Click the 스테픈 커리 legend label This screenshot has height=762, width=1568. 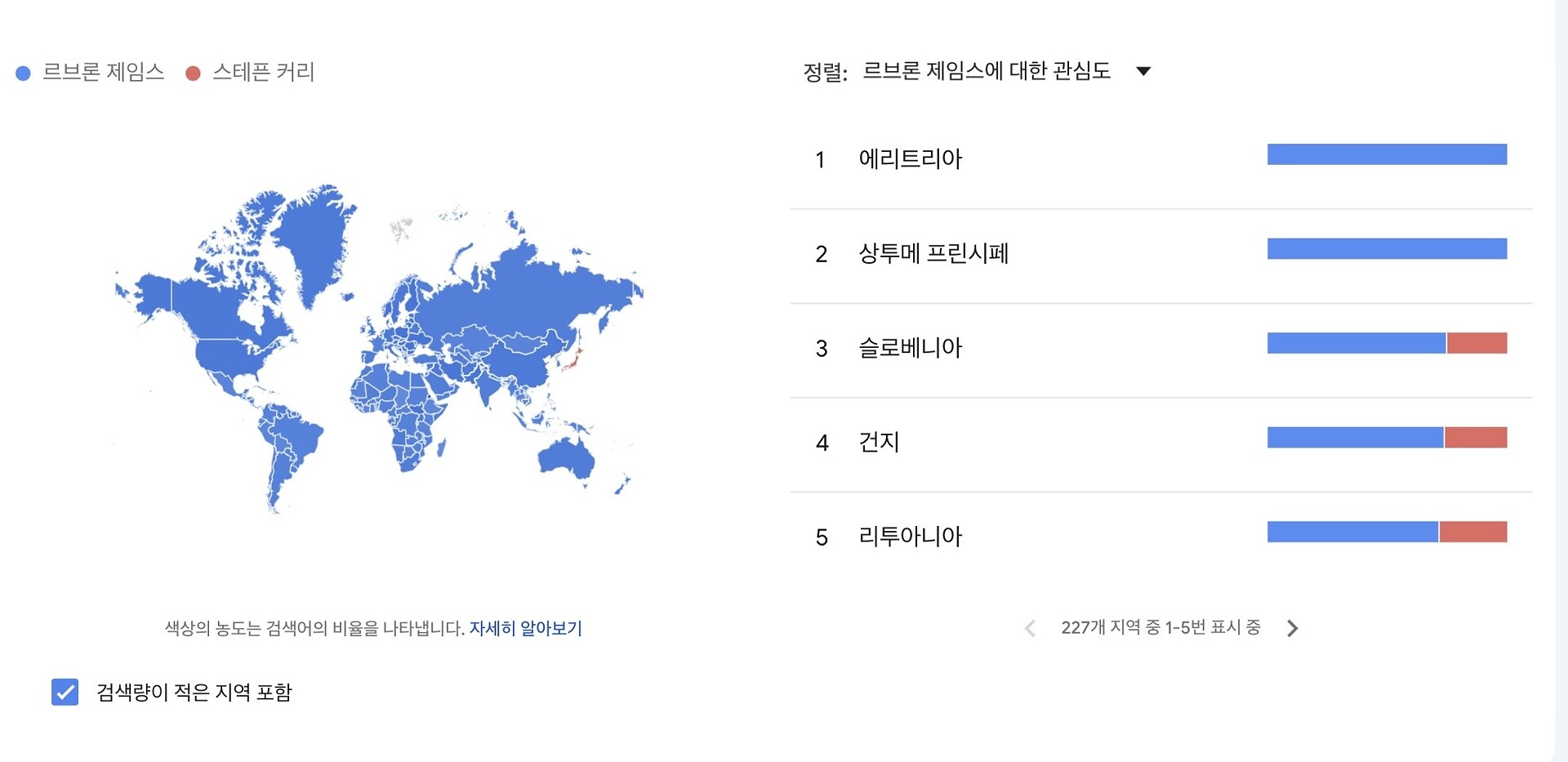[263, 72]
